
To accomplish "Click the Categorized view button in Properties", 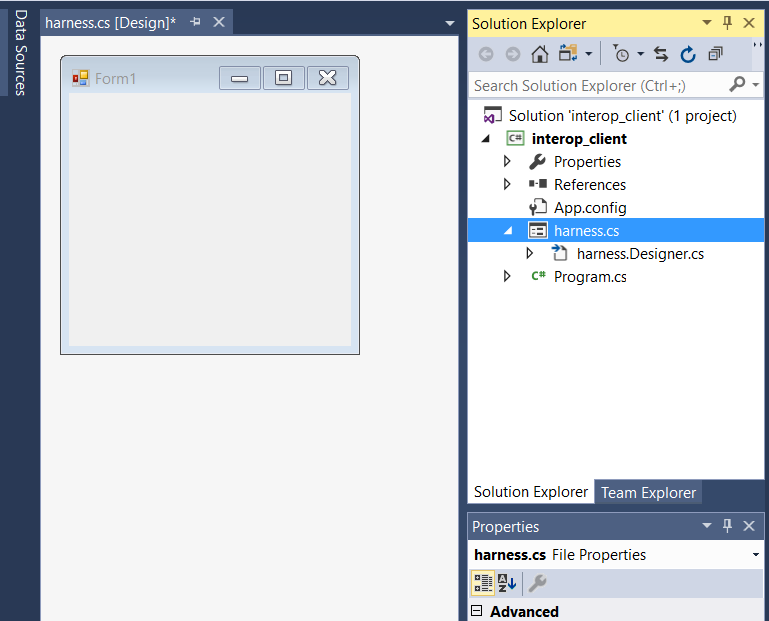I will click(x=483, y=583).
